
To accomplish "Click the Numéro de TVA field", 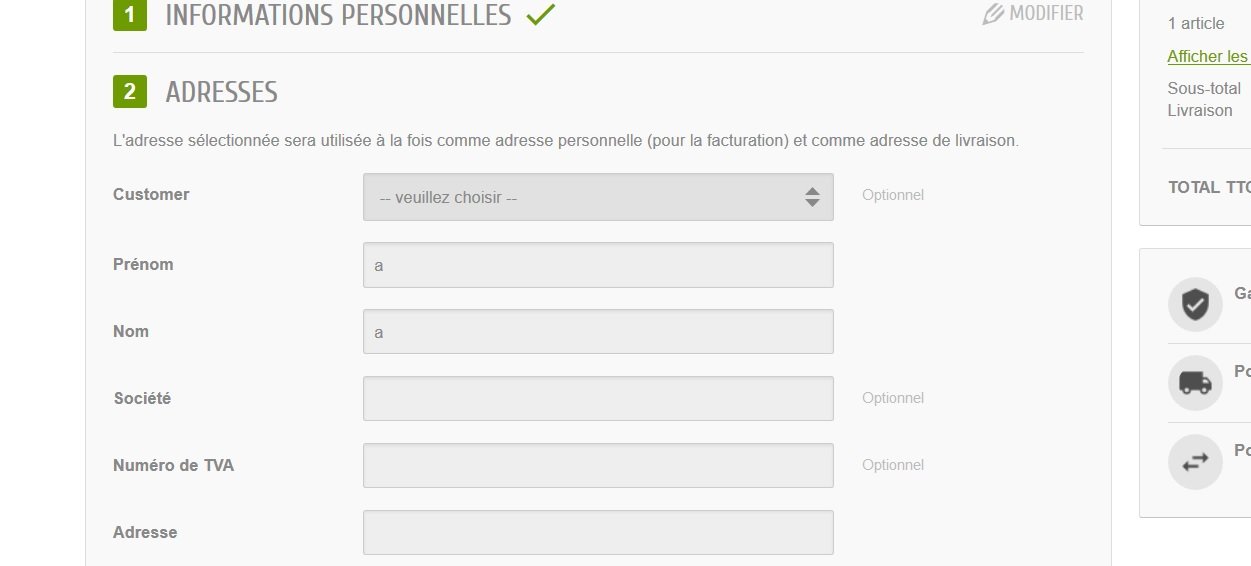I will coord(597,465).
